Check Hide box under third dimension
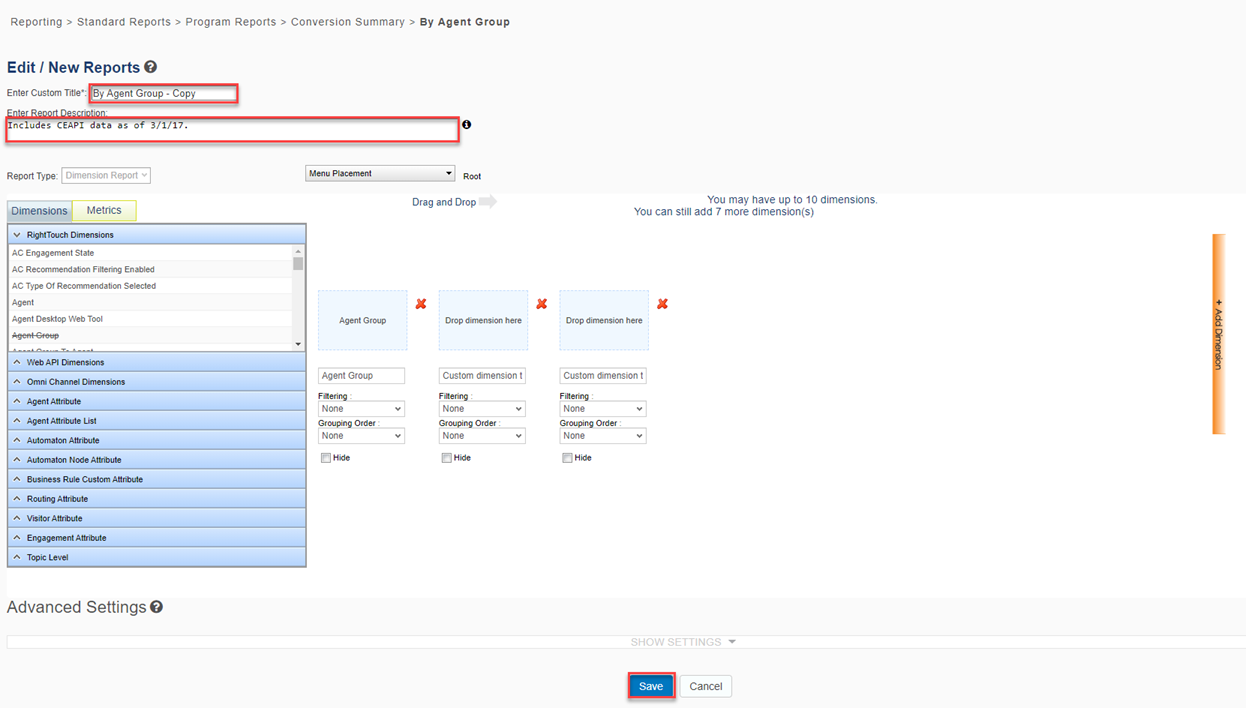 click(567, 458)
